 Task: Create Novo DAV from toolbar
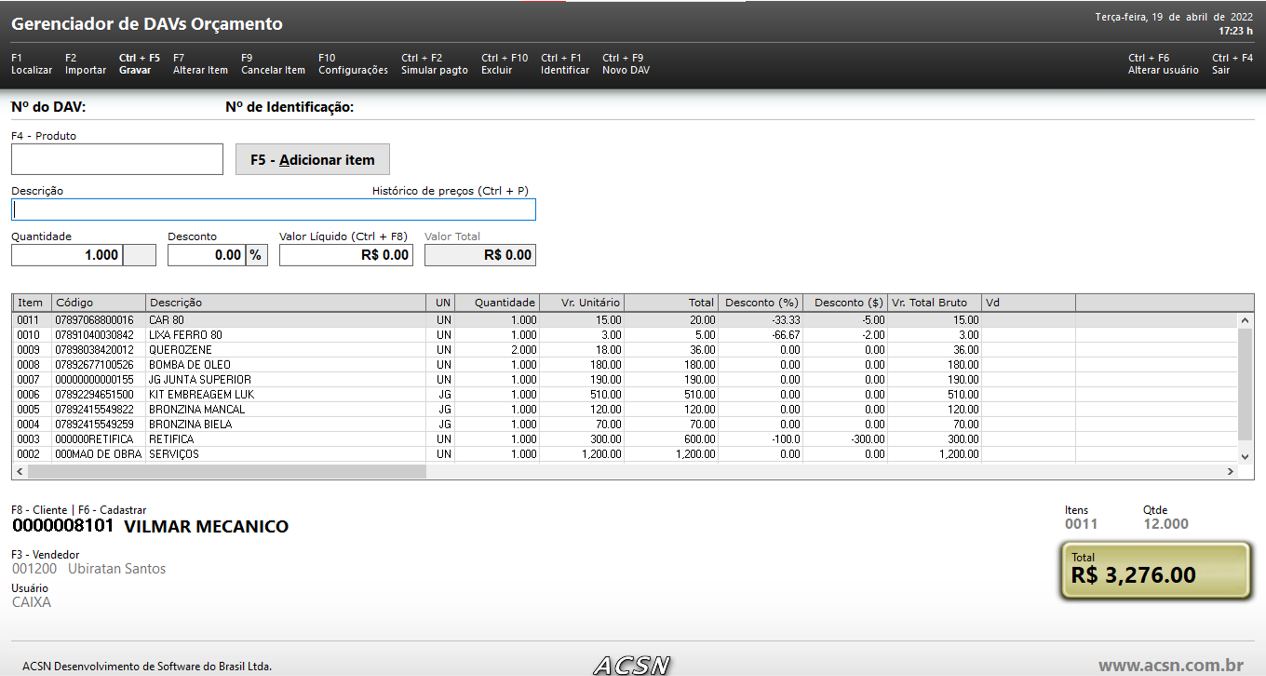(625, 64)
